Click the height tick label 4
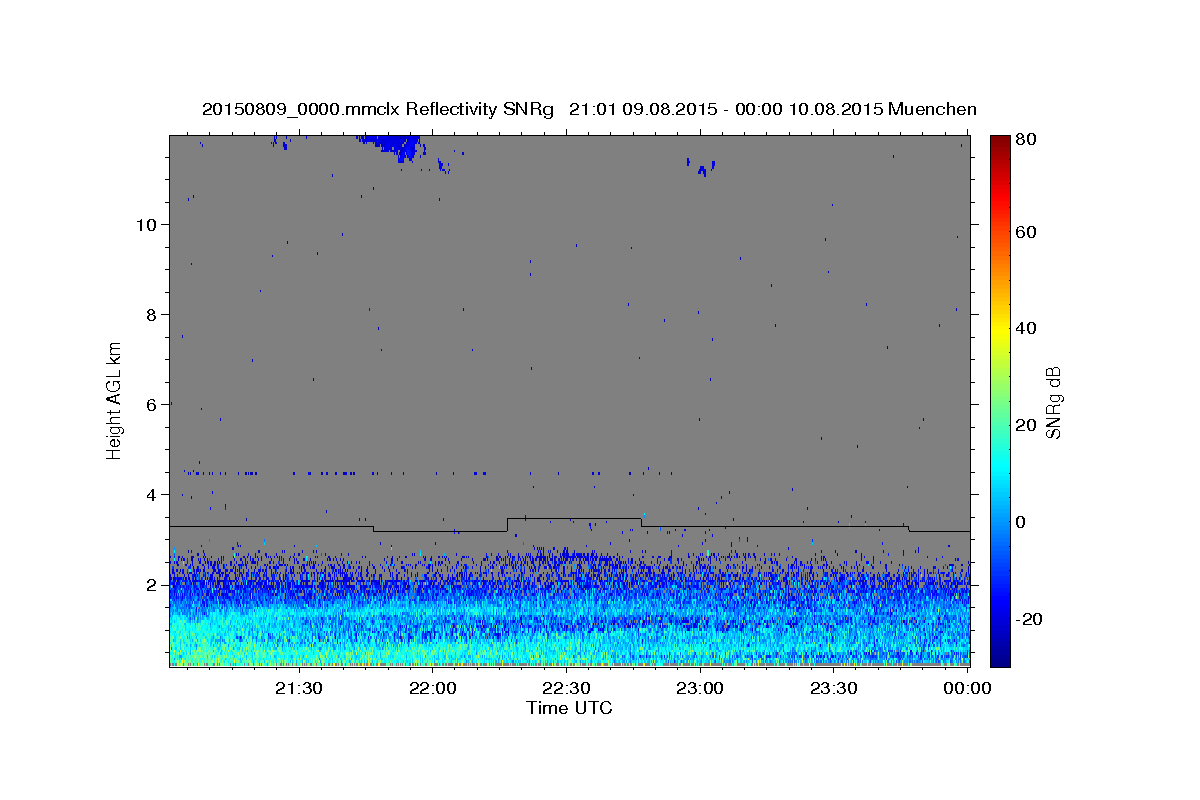This screenshot has width=1200, height=800. (149, 494)
